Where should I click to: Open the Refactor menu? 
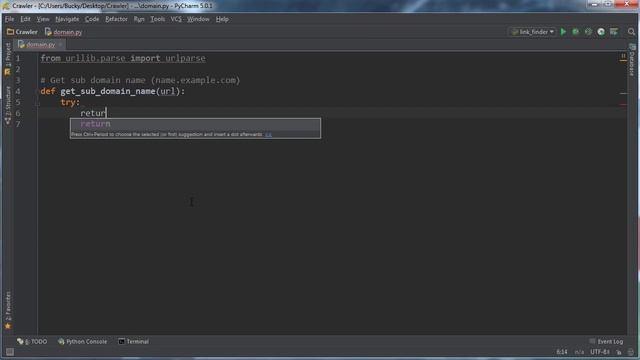(116, 19)
